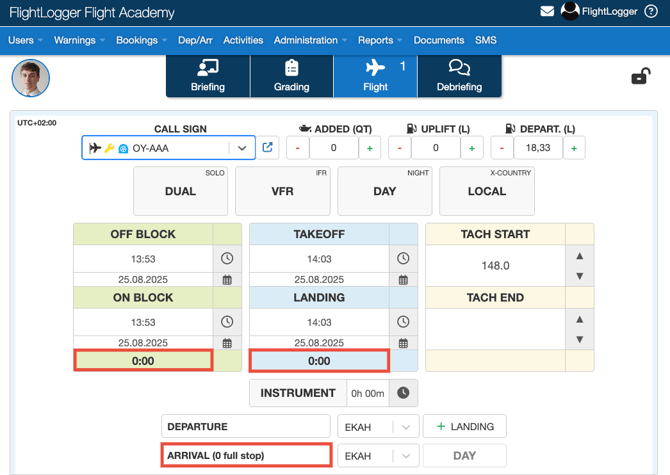670x475 pixels.
Task: Click the unlock padlock icon
Action: point(640,77)
